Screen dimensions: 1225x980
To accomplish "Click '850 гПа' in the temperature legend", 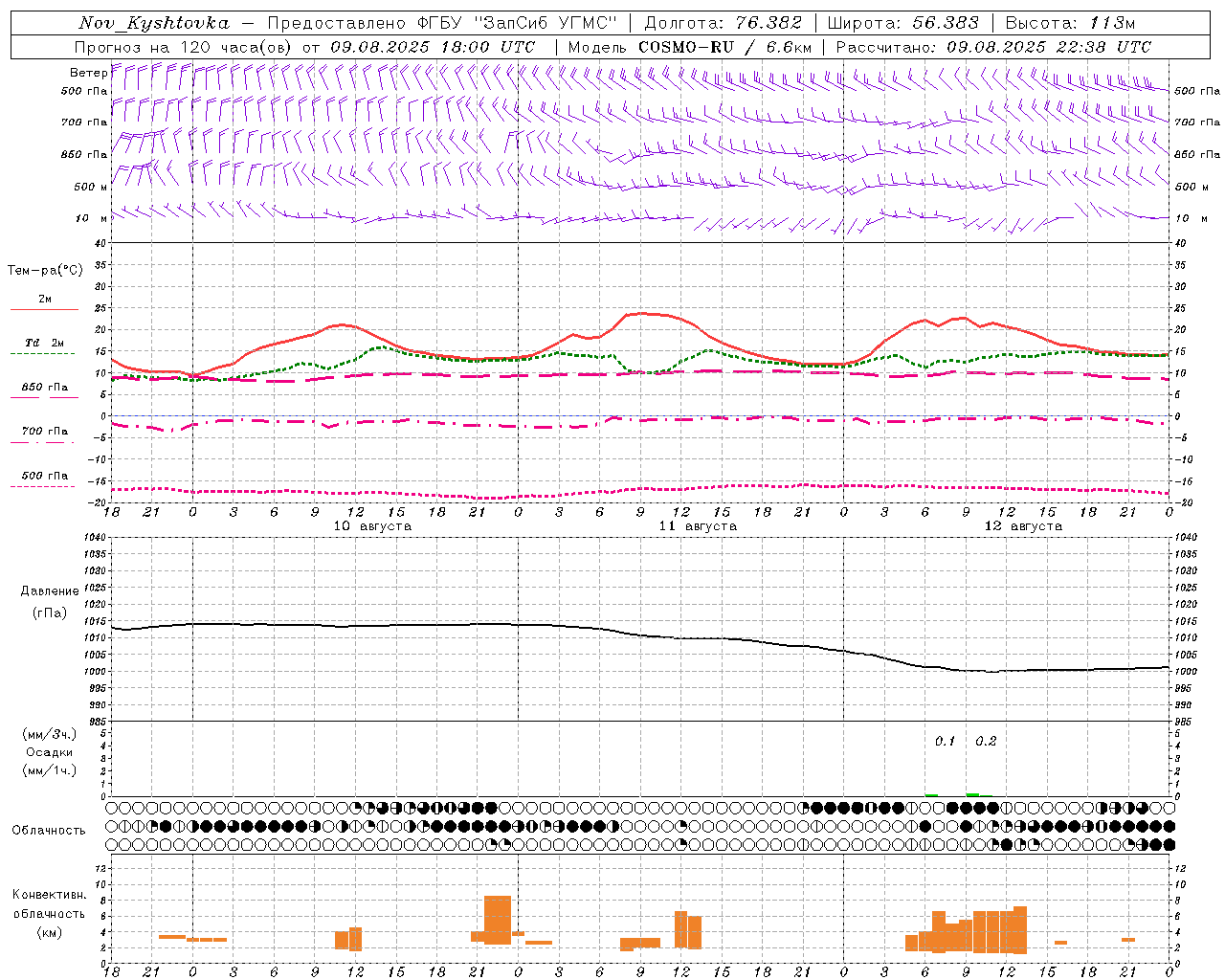I will tap(45, 388).
